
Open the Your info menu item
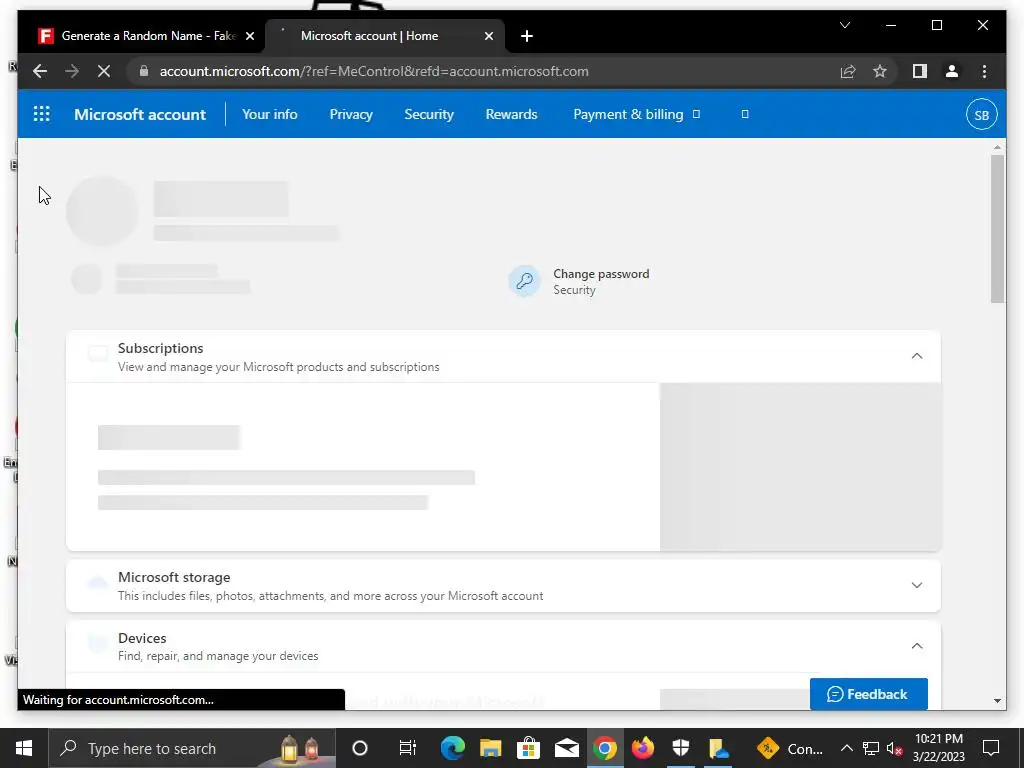click(x=270, y=114)
